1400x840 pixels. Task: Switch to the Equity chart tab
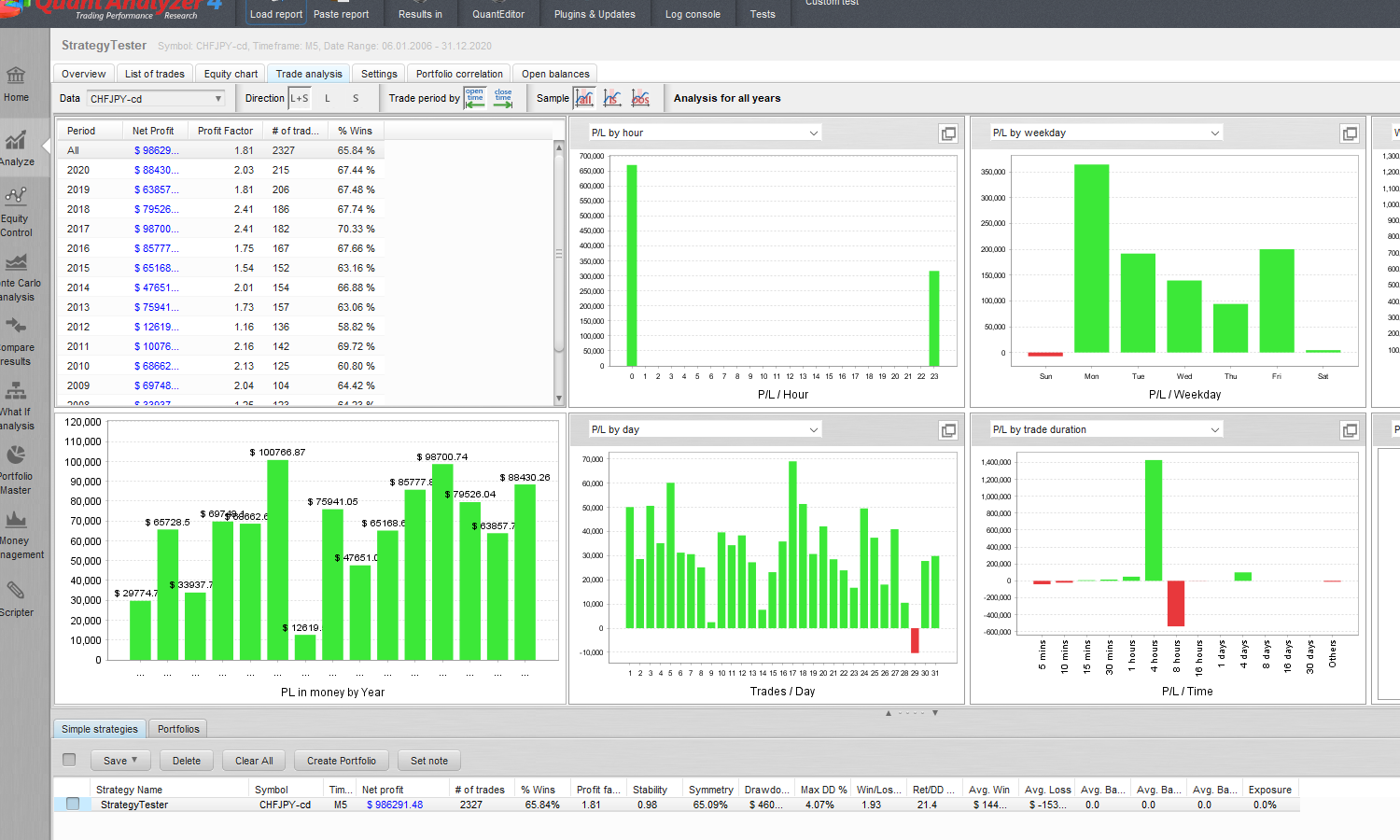click(x=231, y=74)
